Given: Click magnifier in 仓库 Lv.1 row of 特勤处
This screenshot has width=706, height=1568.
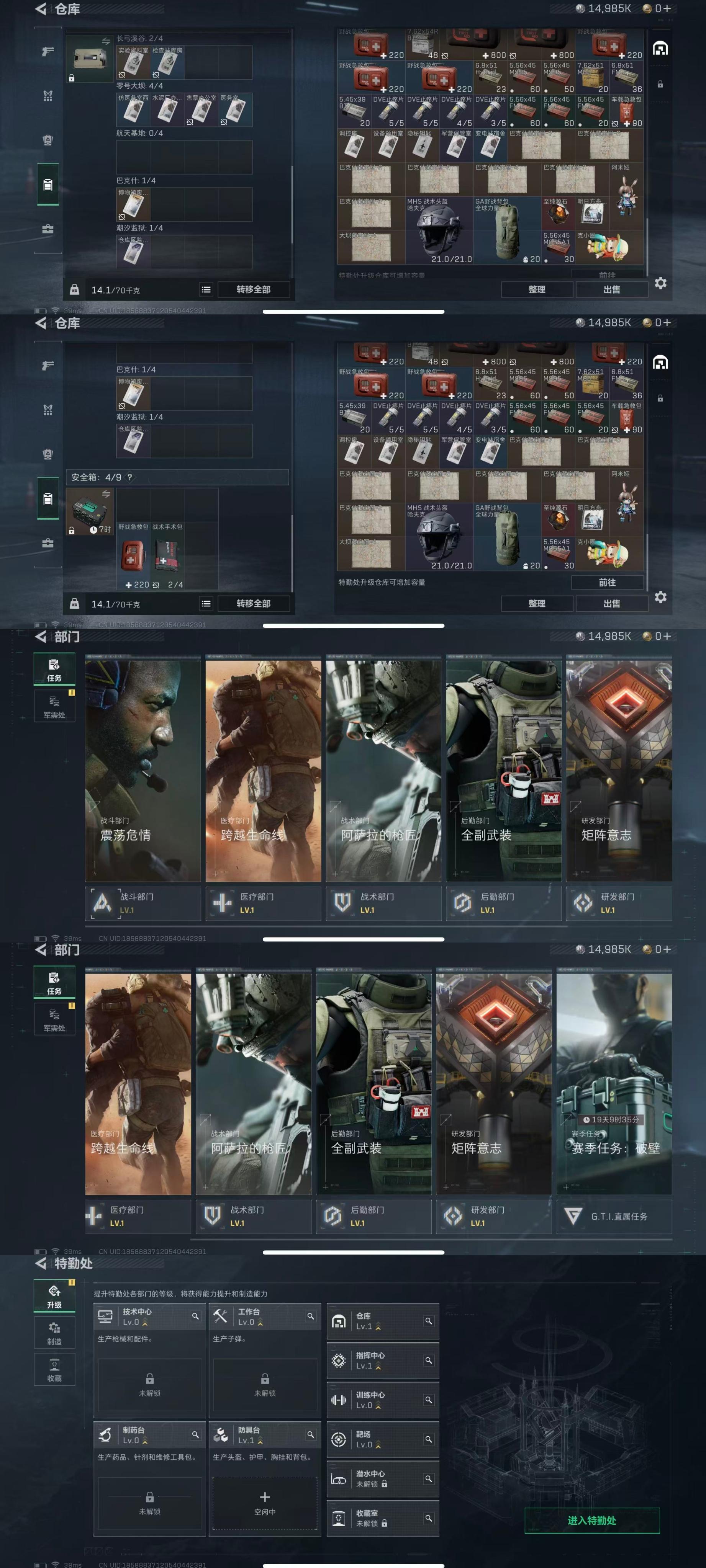Looking at the screenshot, I should (429, 1321).
